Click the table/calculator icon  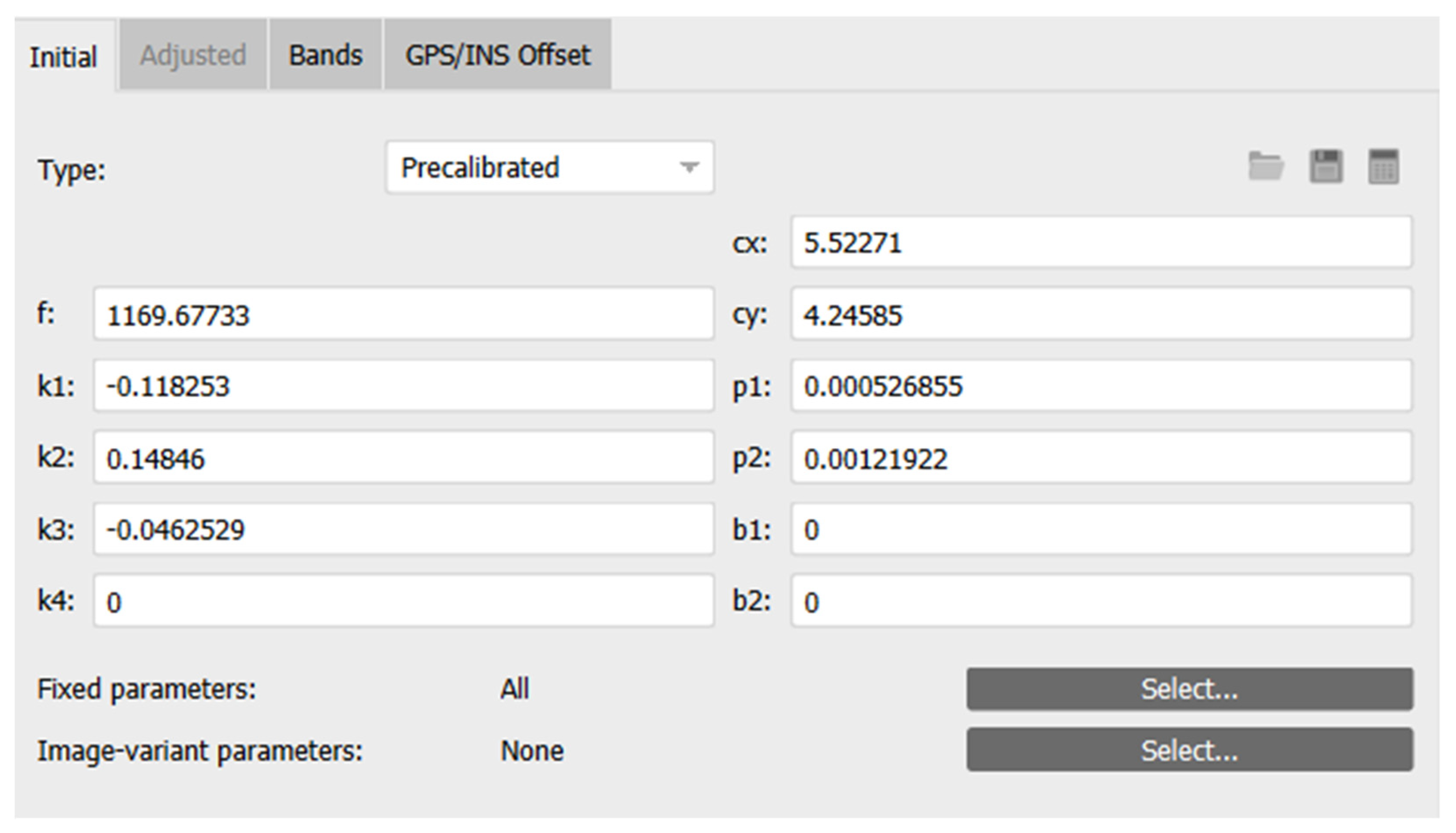click(1383, 166)
